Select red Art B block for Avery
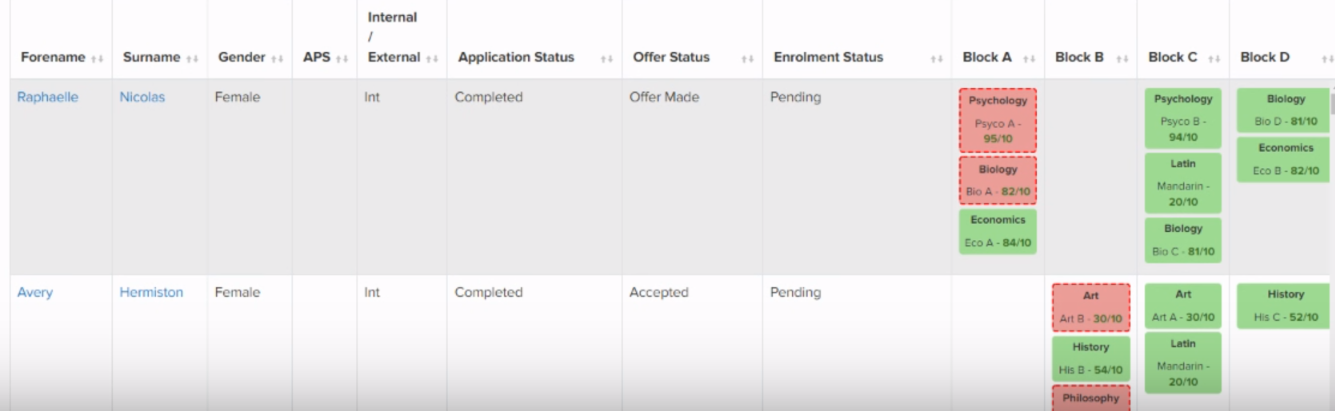This screenshot has height=411, width=1335. click(x=1091, y=308)
